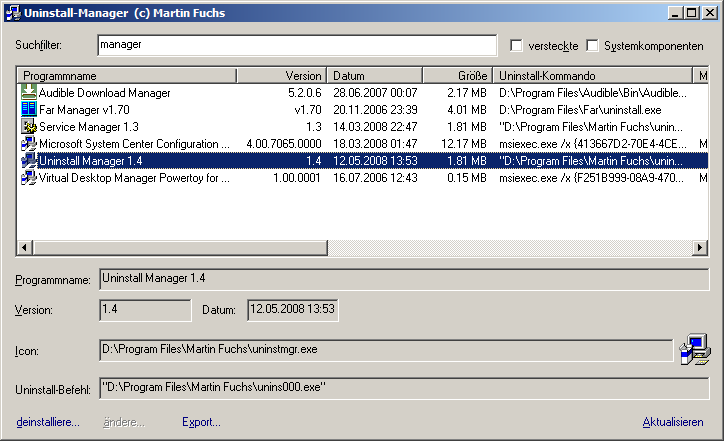Click command cell 'D:\Program Files\Audible\Bin\Audible...'
This screenshot has height=441, width=724.
pos(592,93)
